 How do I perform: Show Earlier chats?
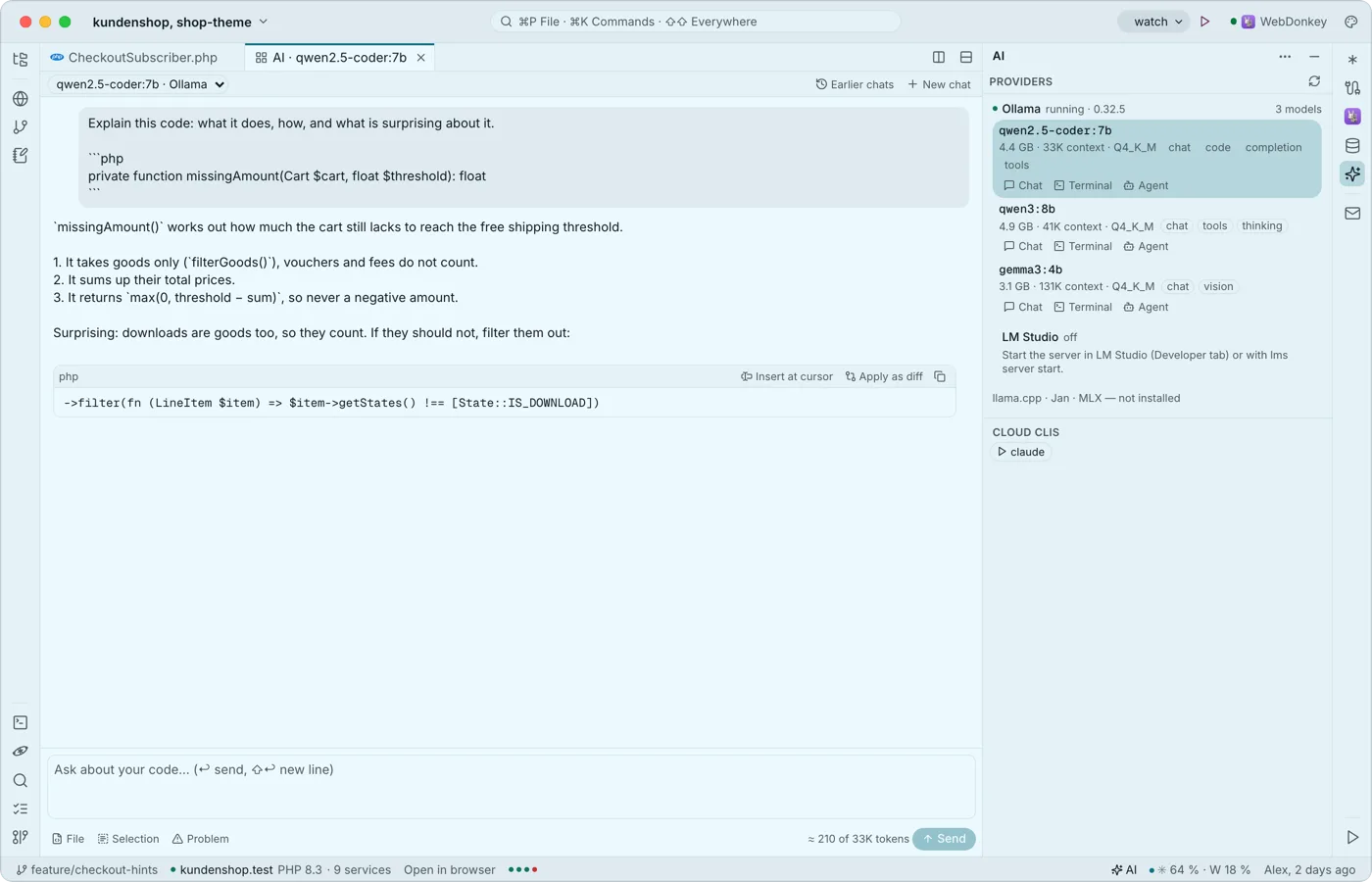pos(855,84)
